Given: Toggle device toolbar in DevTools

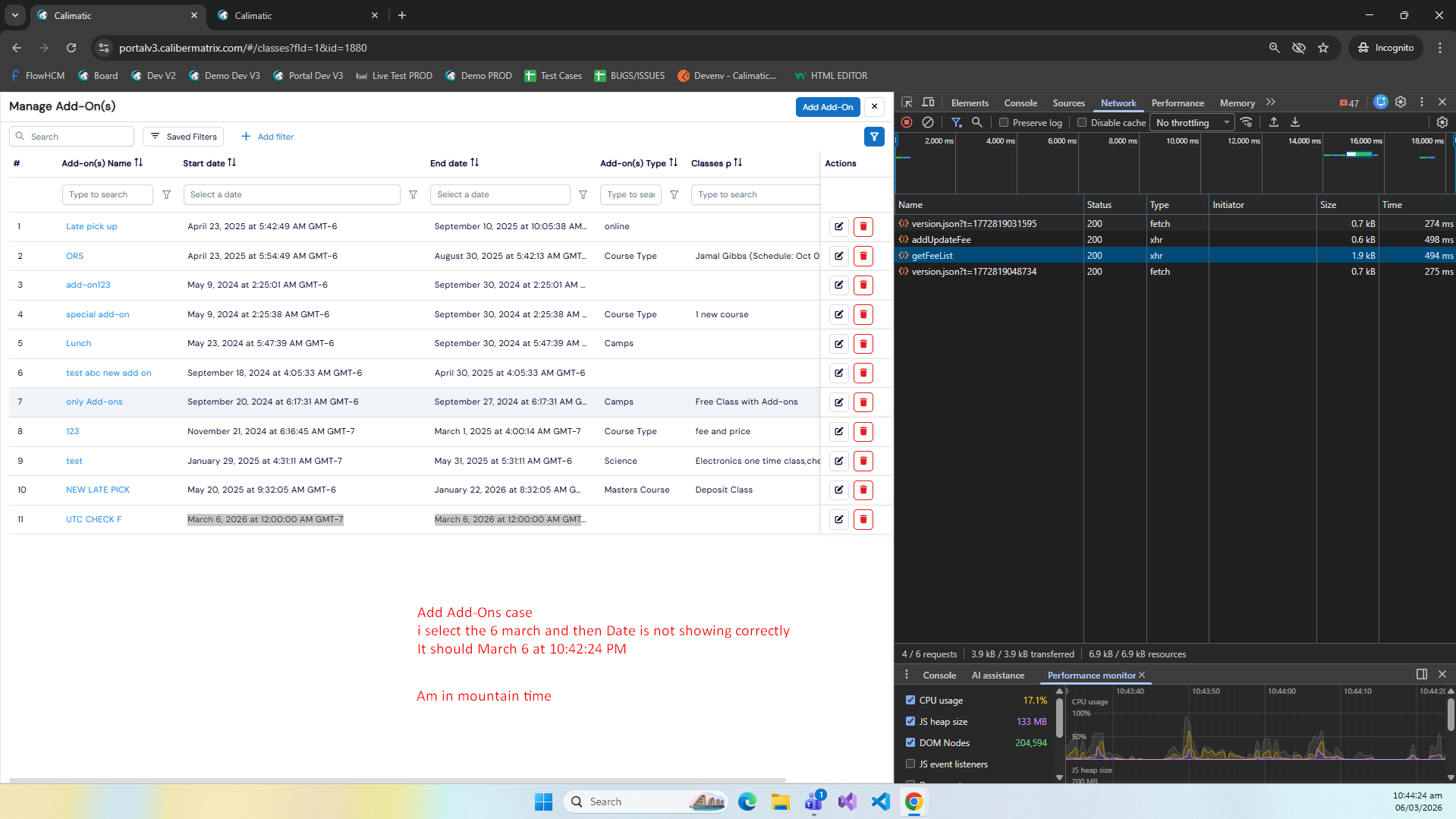Looking at the screenshot, I should coord(928,102).
